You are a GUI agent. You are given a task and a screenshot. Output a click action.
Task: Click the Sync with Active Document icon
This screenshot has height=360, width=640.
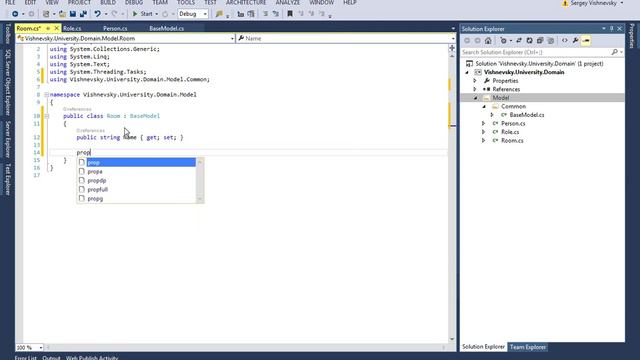[x=519, y=40]
